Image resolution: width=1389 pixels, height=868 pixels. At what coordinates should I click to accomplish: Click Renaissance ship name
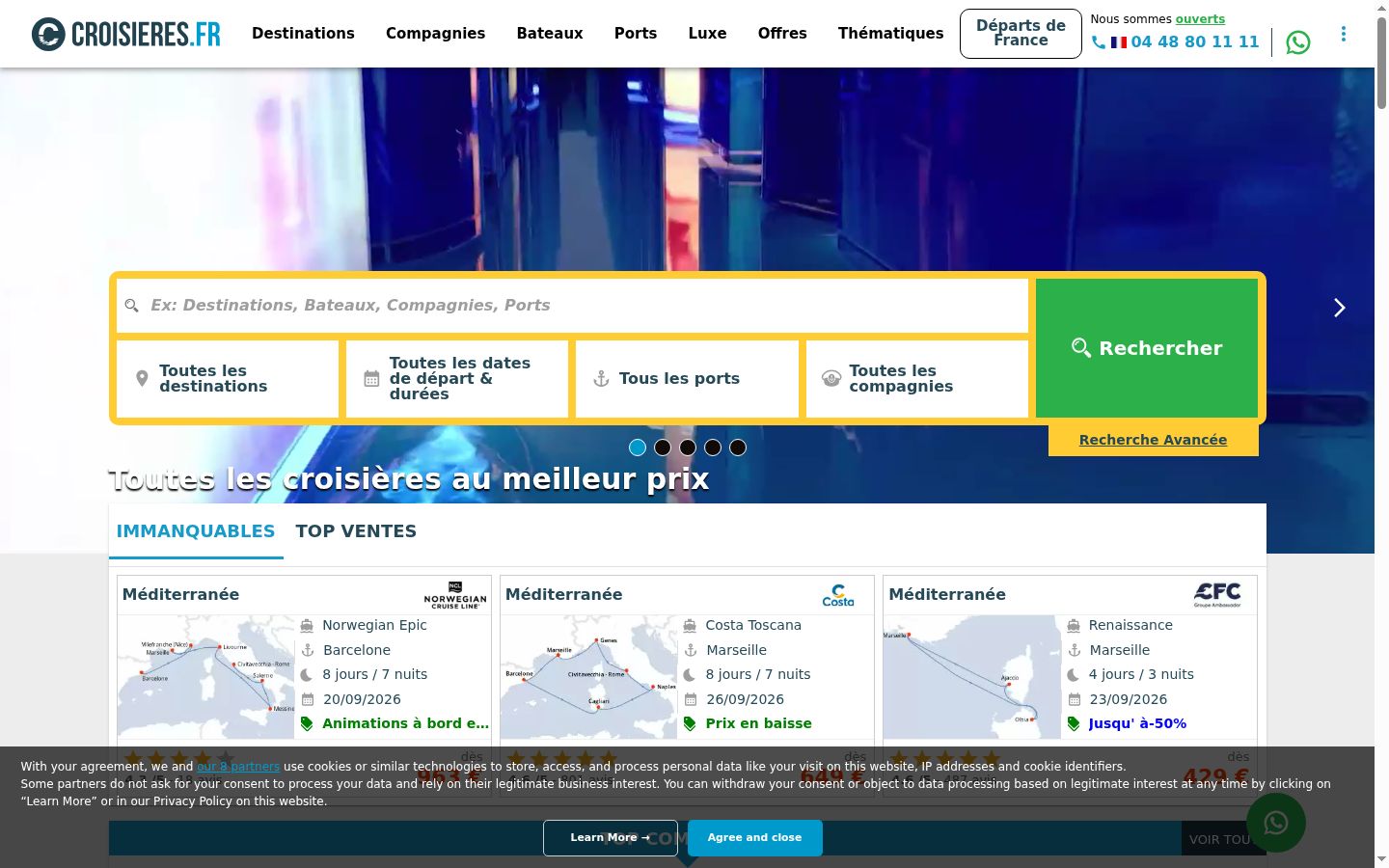[x=1130, y=625]
